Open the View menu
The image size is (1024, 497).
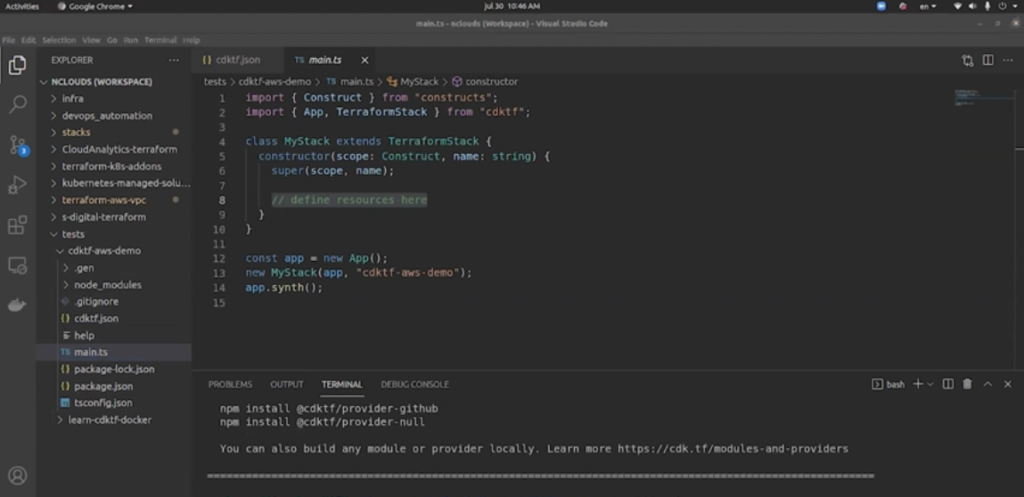point(91,40)
